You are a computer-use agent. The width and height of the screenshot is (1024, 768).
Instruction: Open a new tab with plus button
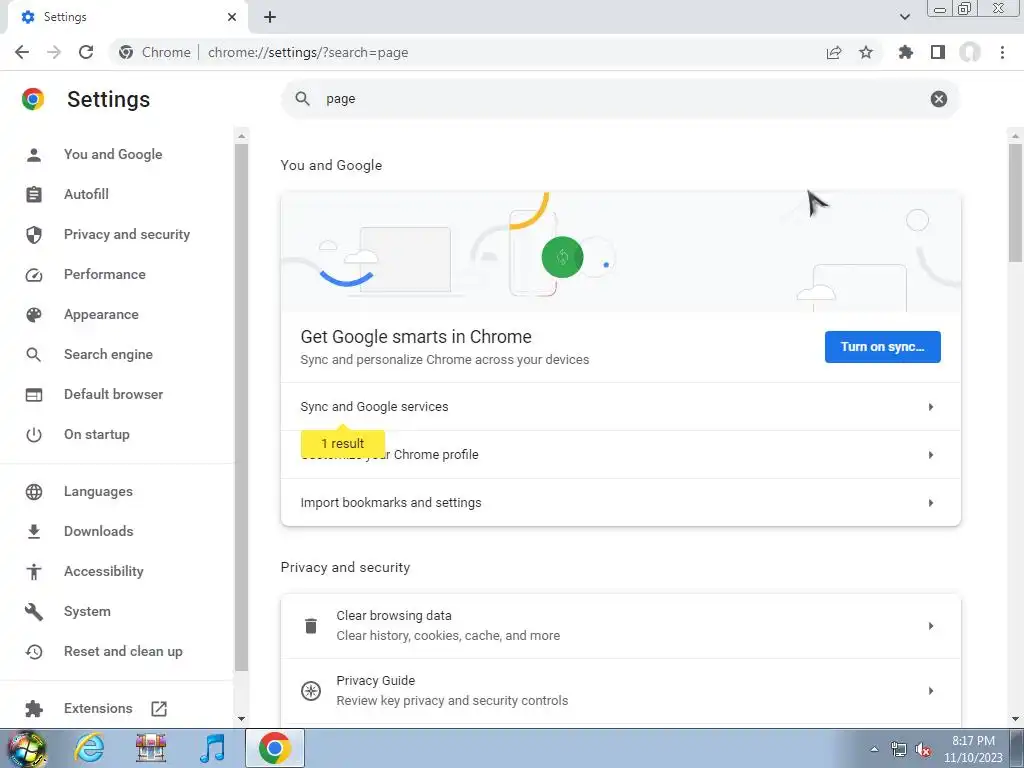[270, 17]
